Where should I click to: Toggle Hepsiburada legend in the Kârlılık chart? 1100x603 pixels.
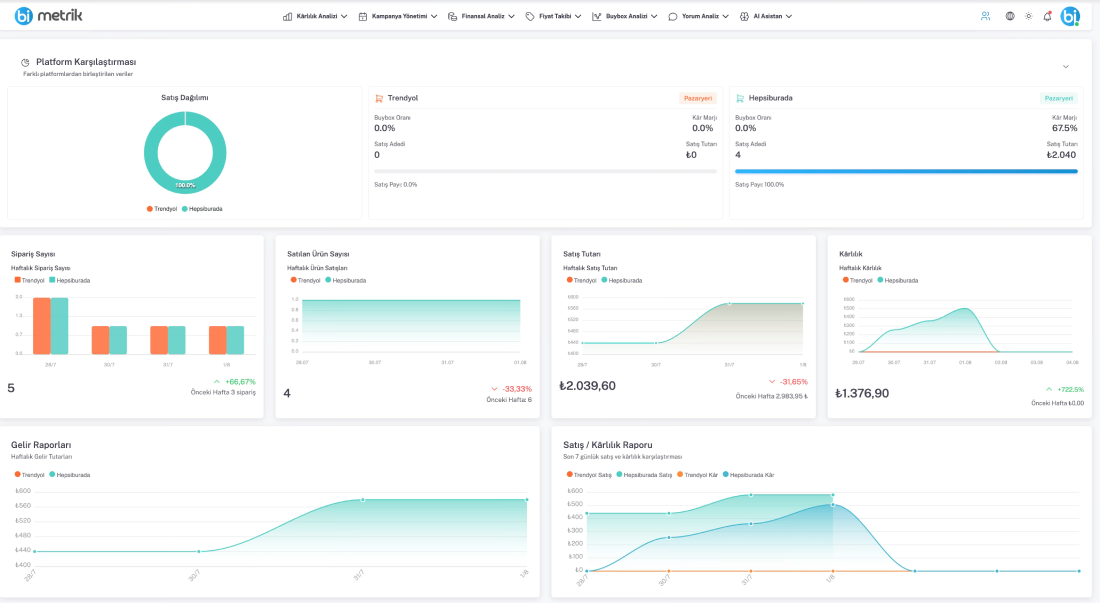pos(898,280)
